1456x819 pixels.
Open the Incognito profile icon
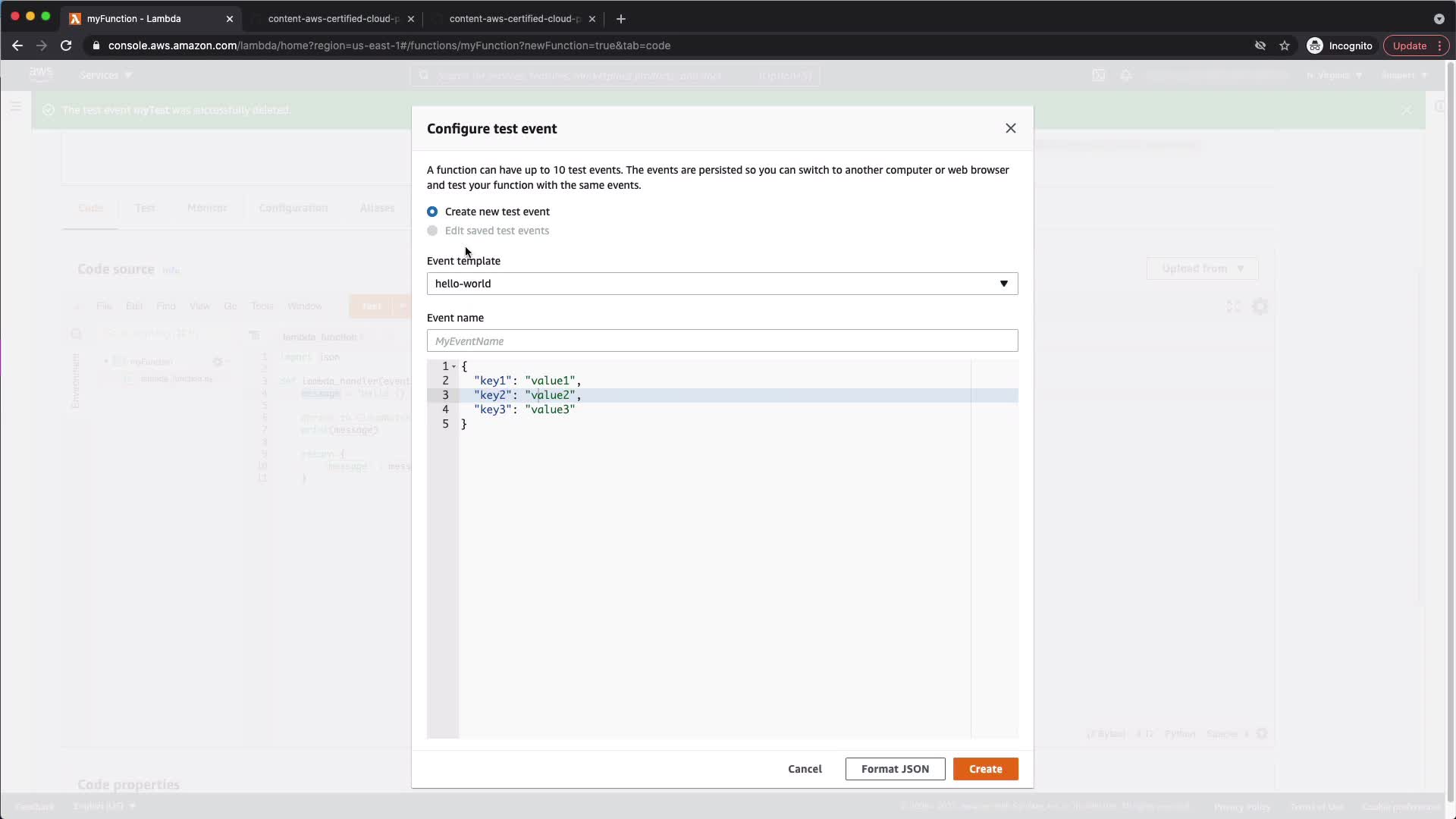click(x=1315, y=45)
